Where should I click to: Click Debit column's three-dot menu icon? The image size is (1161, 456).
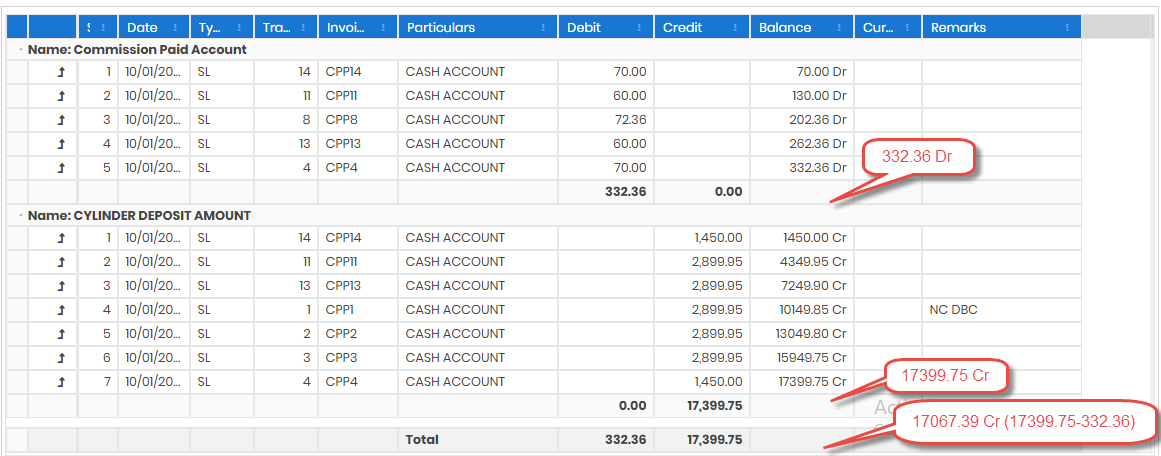640,28
